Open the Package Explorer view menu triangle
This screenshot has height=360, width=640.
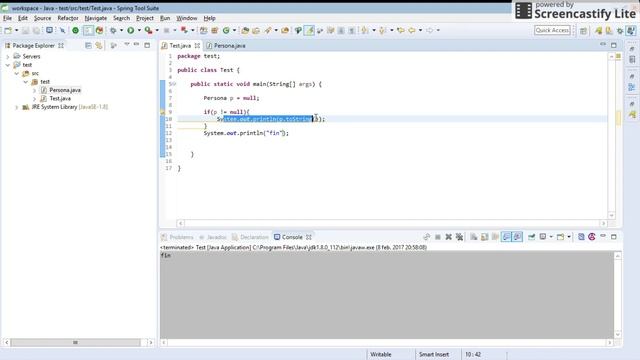[127, 44]
